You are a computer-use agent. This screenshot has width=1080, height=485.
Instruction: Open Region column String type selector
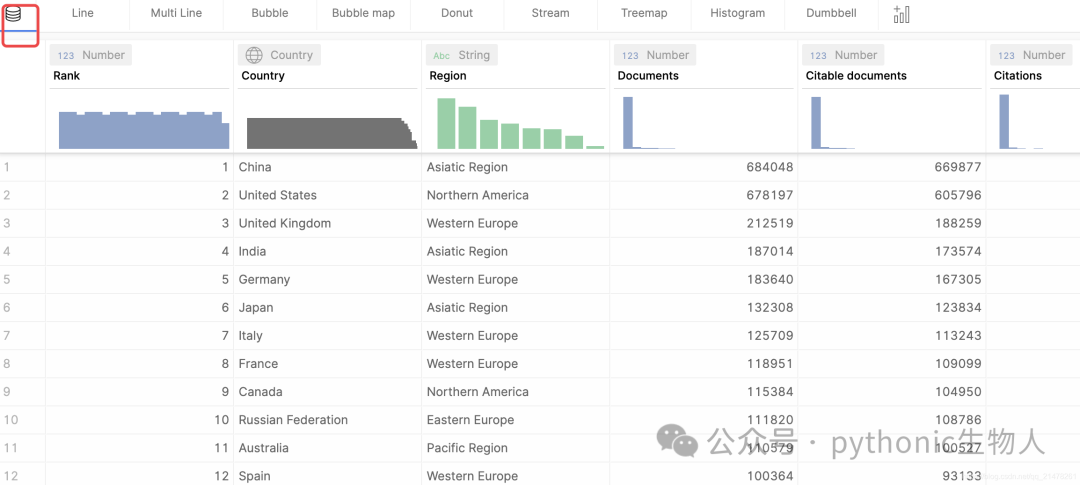point(461,55)
